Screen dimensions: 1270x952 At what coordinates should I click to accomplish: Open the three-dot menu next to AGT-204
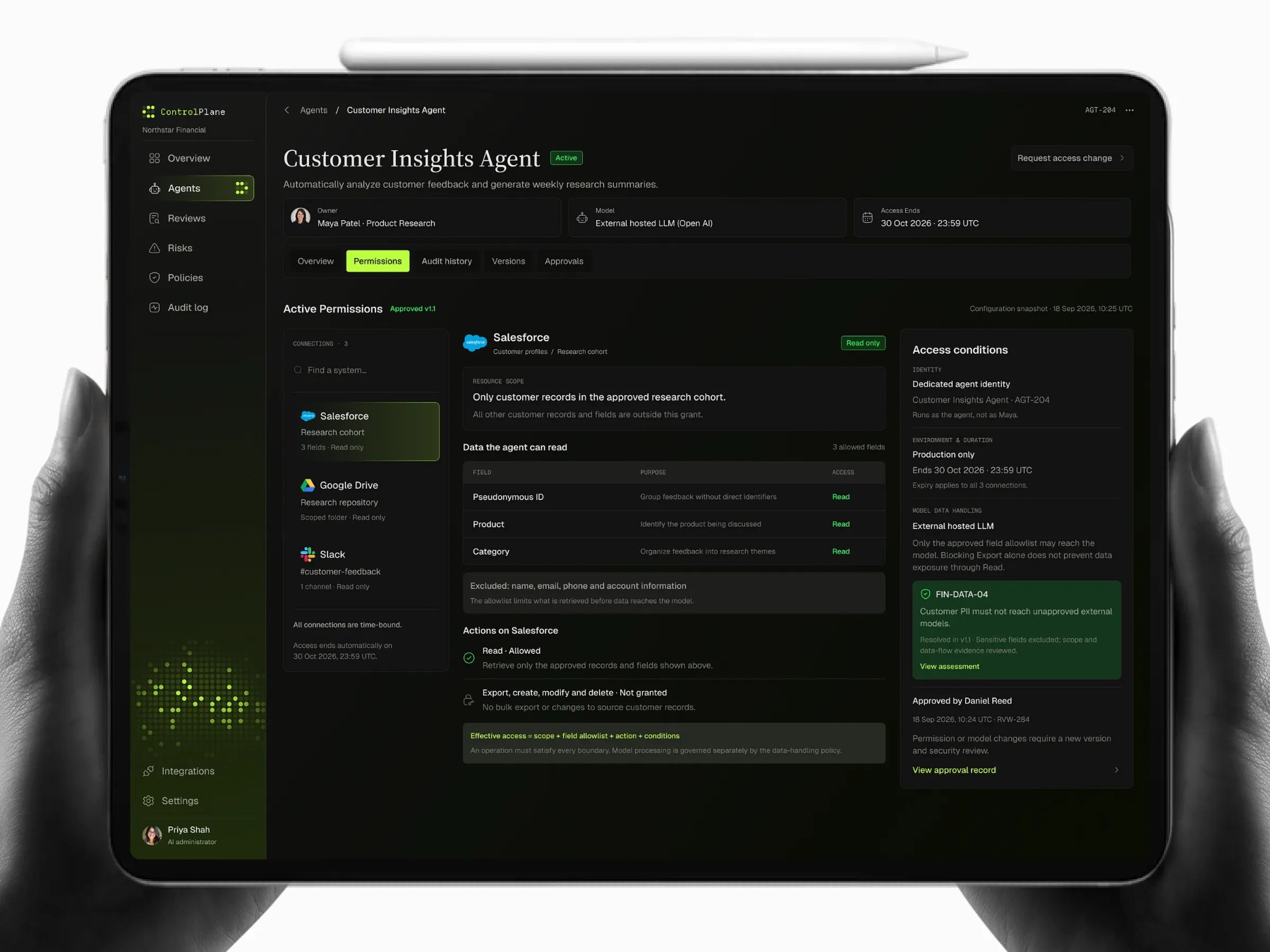pyautogui.click(x=1130, y=110)
